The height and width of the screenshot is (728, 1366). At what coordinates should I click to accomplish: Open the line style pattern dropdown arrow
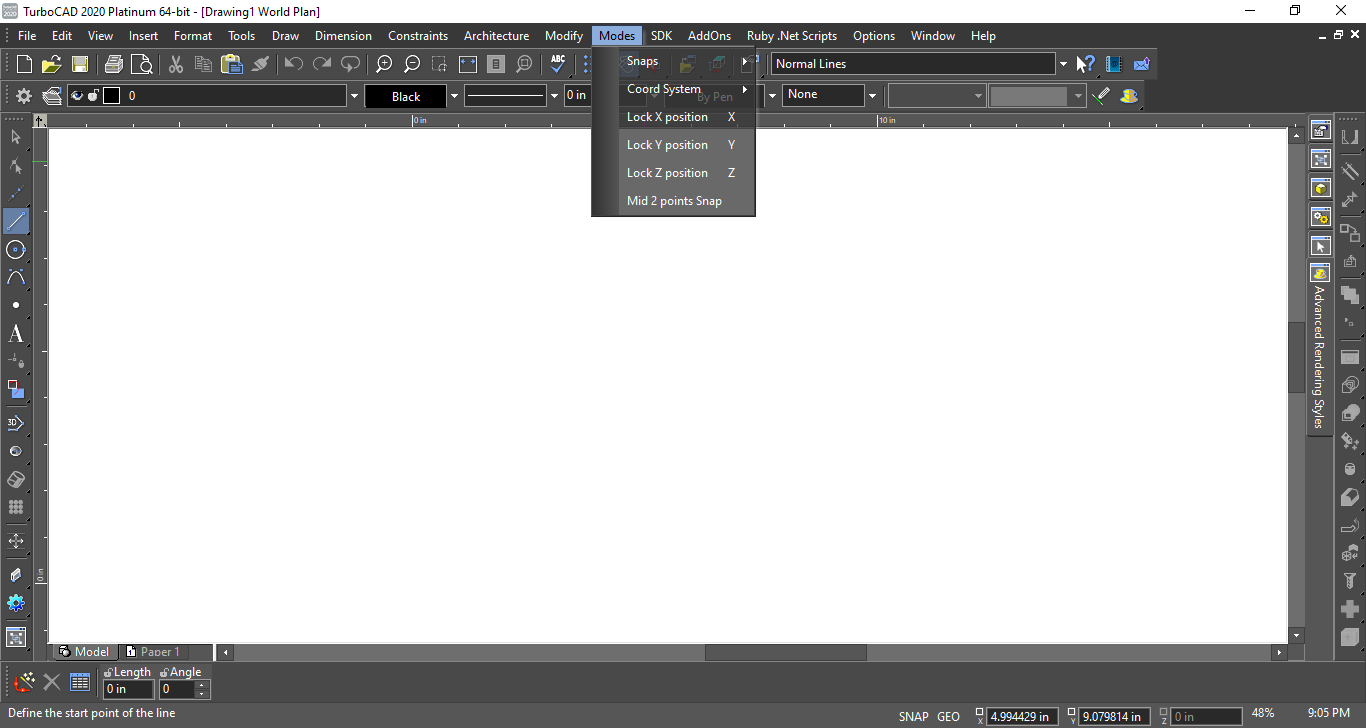pyautogui.click(x=555, y=96)
